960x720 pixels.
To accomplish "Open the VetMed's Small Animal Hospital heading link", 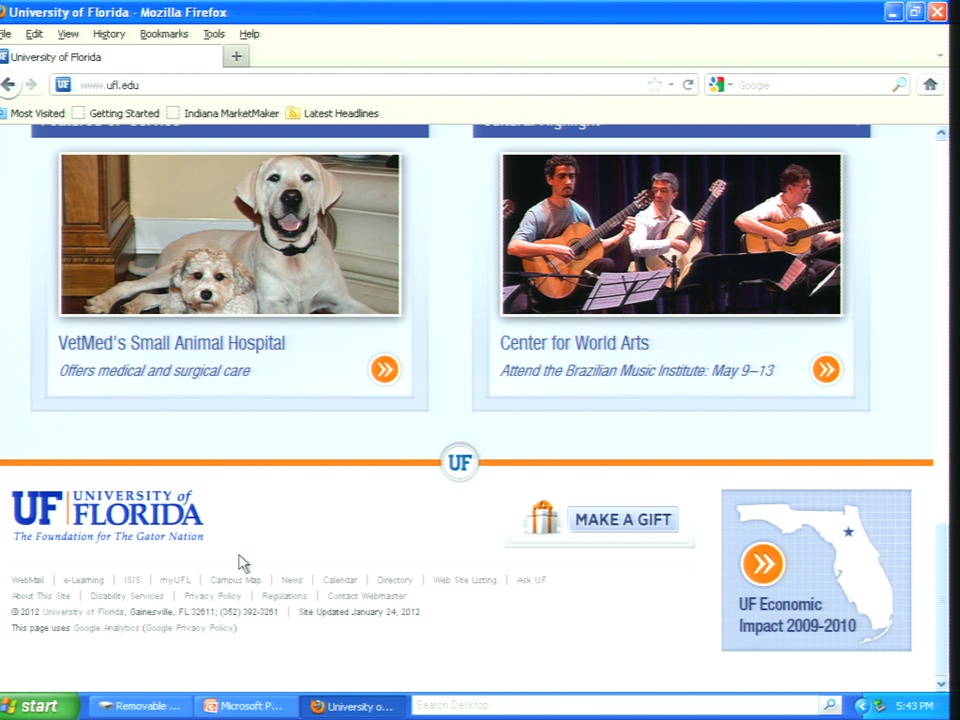I will 171,343.
